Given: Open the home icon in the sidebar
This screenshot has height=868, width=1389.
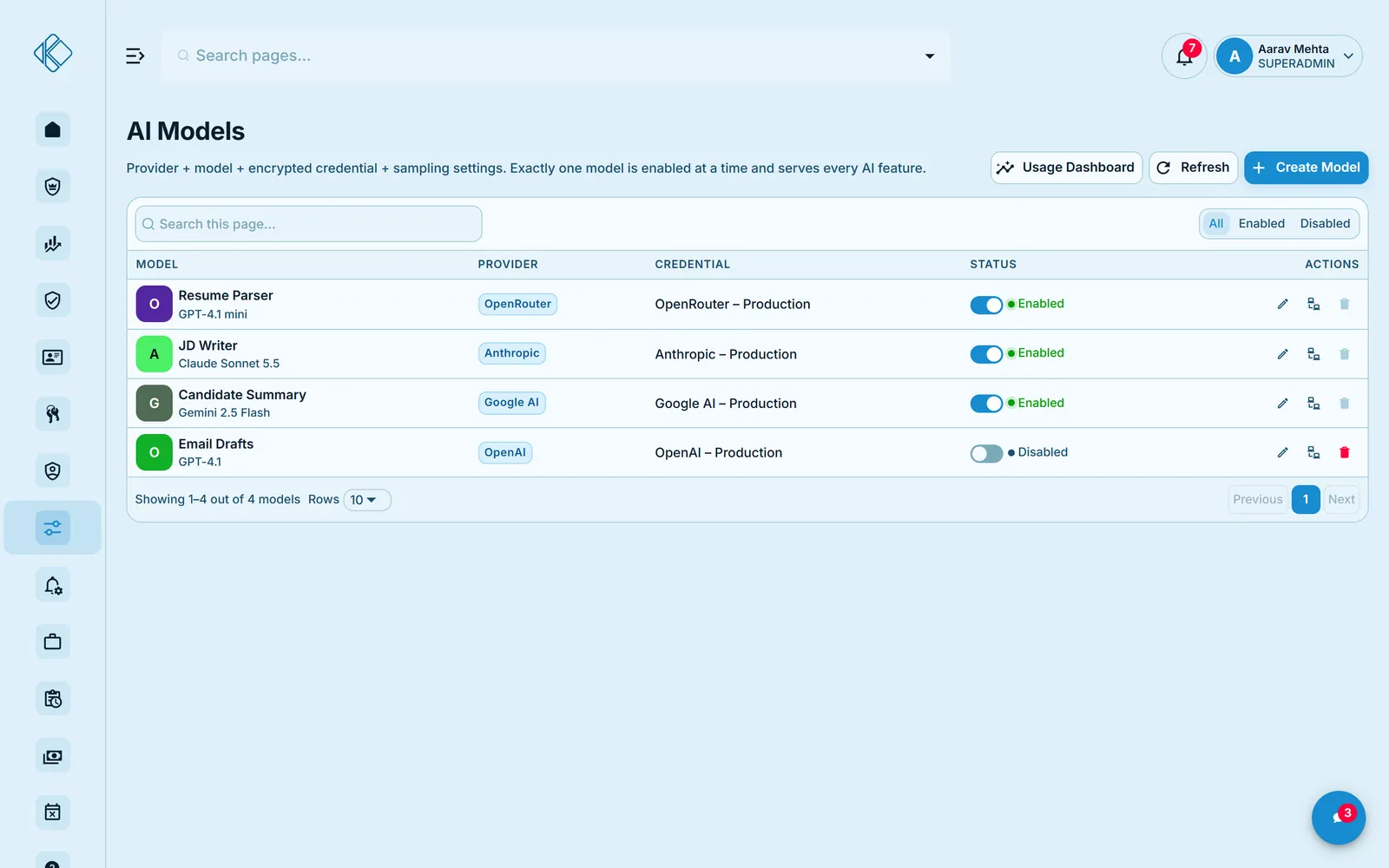Looking at the screenshot, I should click(53, 129).
